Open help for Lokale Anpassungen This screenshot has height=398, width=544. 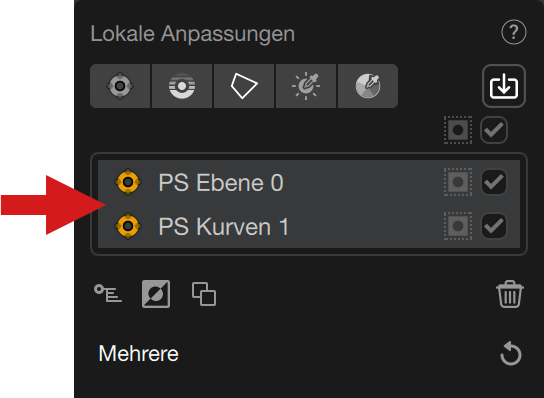click(514, 32)
